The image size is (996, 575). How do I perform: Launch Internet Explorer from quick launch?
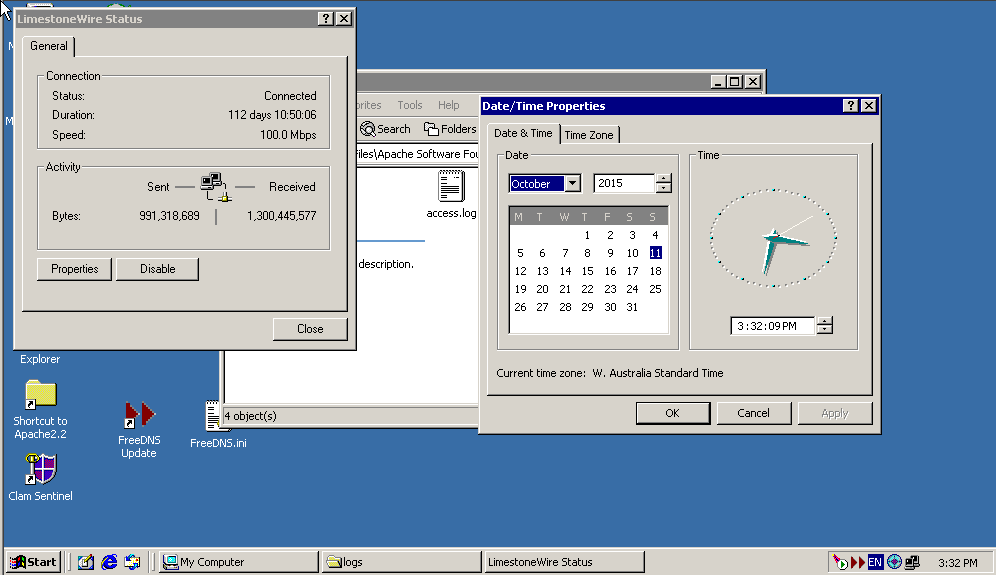109,562
